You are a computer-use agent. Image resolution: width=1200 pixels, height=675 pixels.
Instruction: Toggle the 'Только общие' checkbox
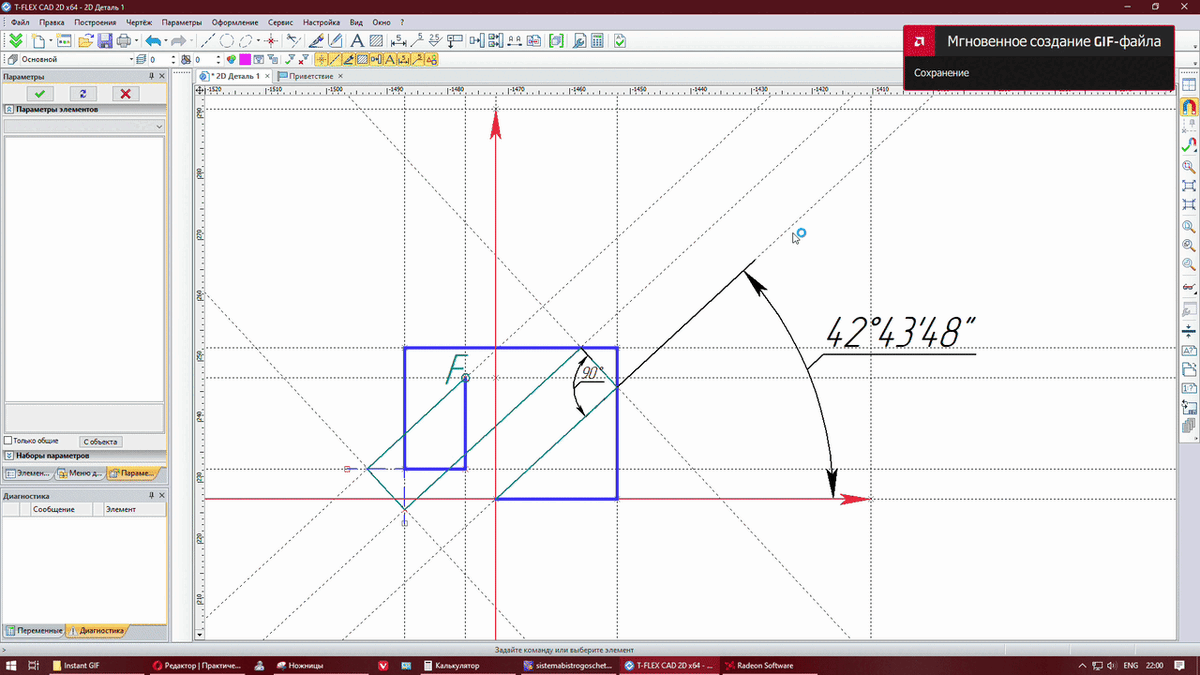pyautogui.click(x=9, y=440)
